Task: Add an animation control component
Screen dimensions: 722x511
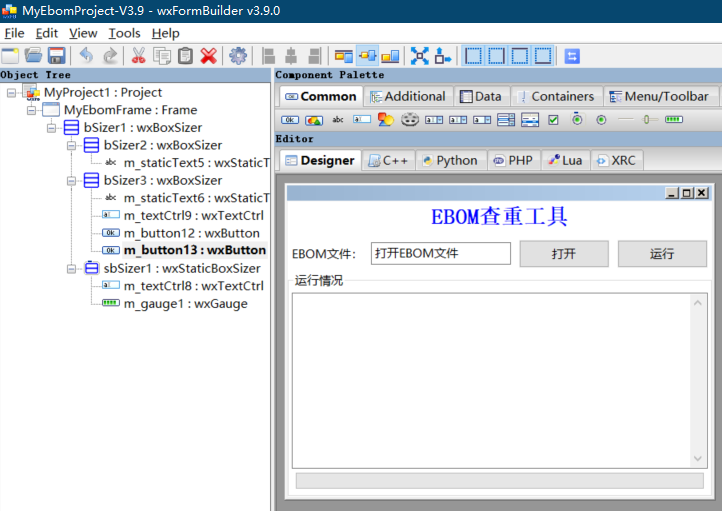Action: [x=410, y=120]
